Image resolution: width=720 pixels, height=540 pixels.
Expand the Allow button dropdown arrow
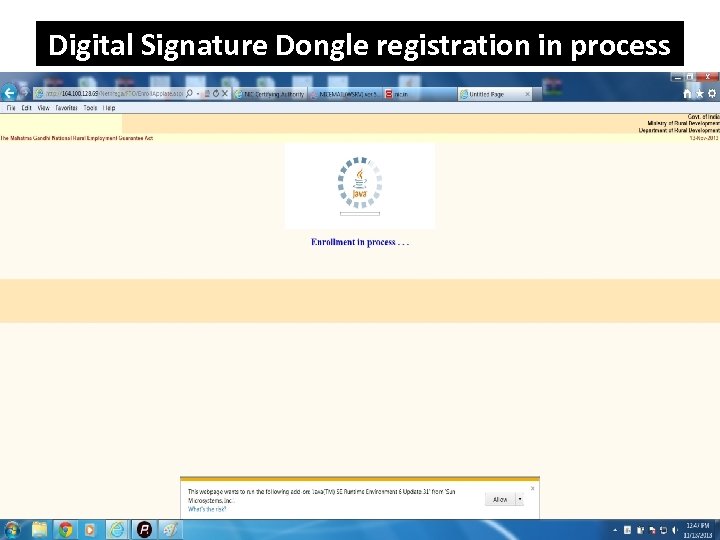pos(520,499)
